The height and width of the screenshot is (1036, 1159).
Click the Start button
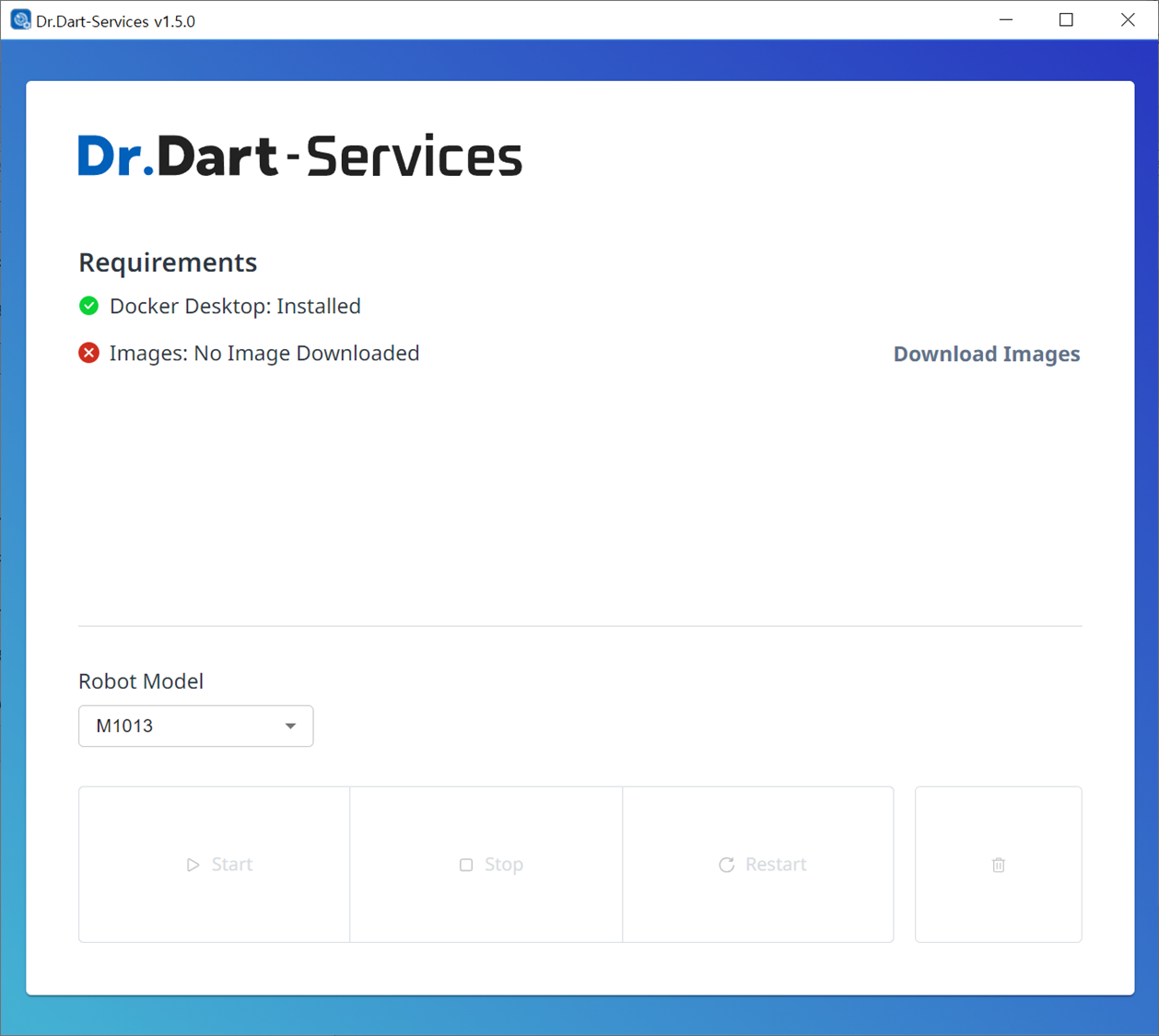coord(214,864)
